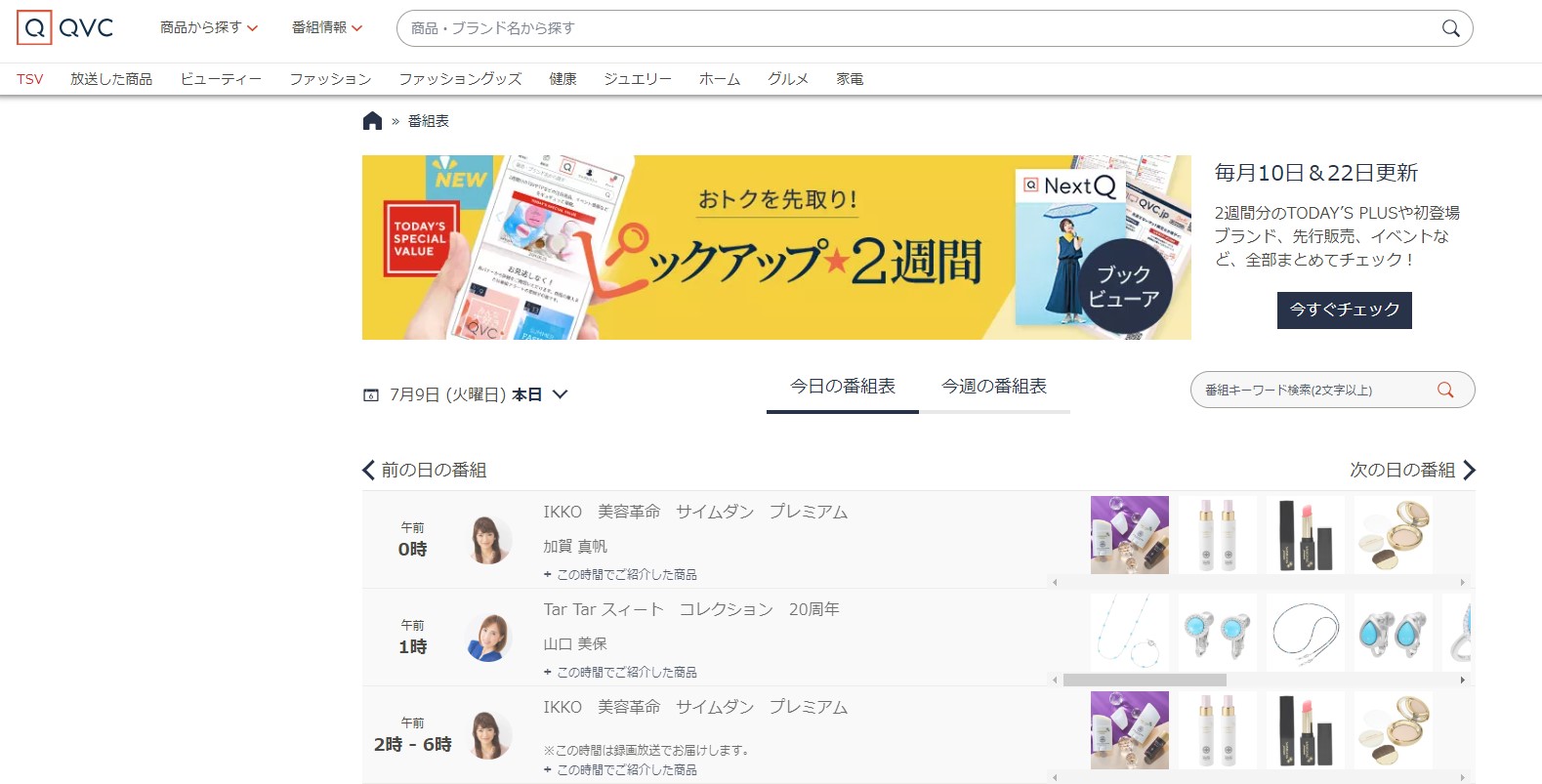Viewport: 1542px width, 784px height.
Task: Focus the 商品・ブランド名から探す search field
Action: (918, 28)
